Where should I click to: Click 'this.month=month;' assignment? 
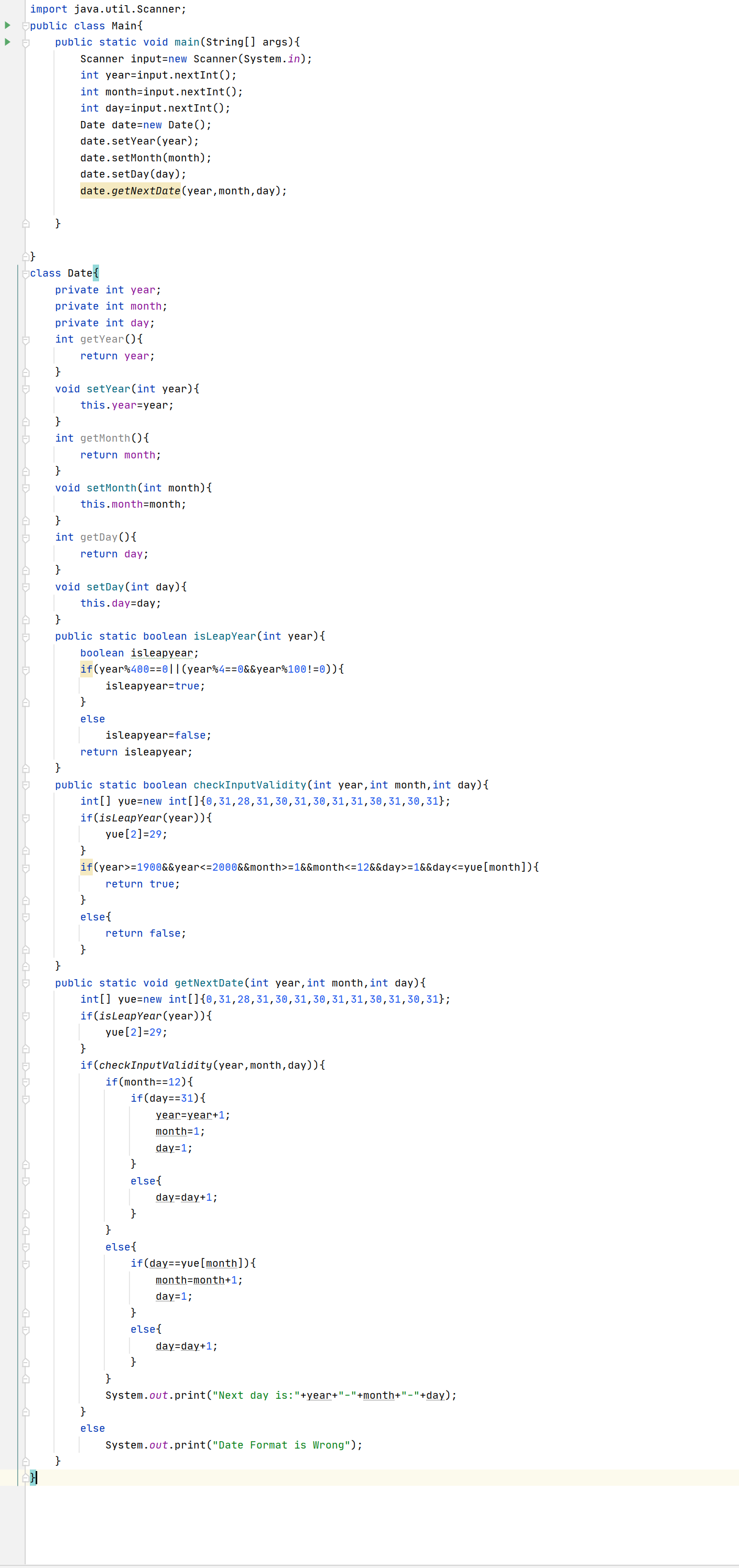click(x=133, y=505)
